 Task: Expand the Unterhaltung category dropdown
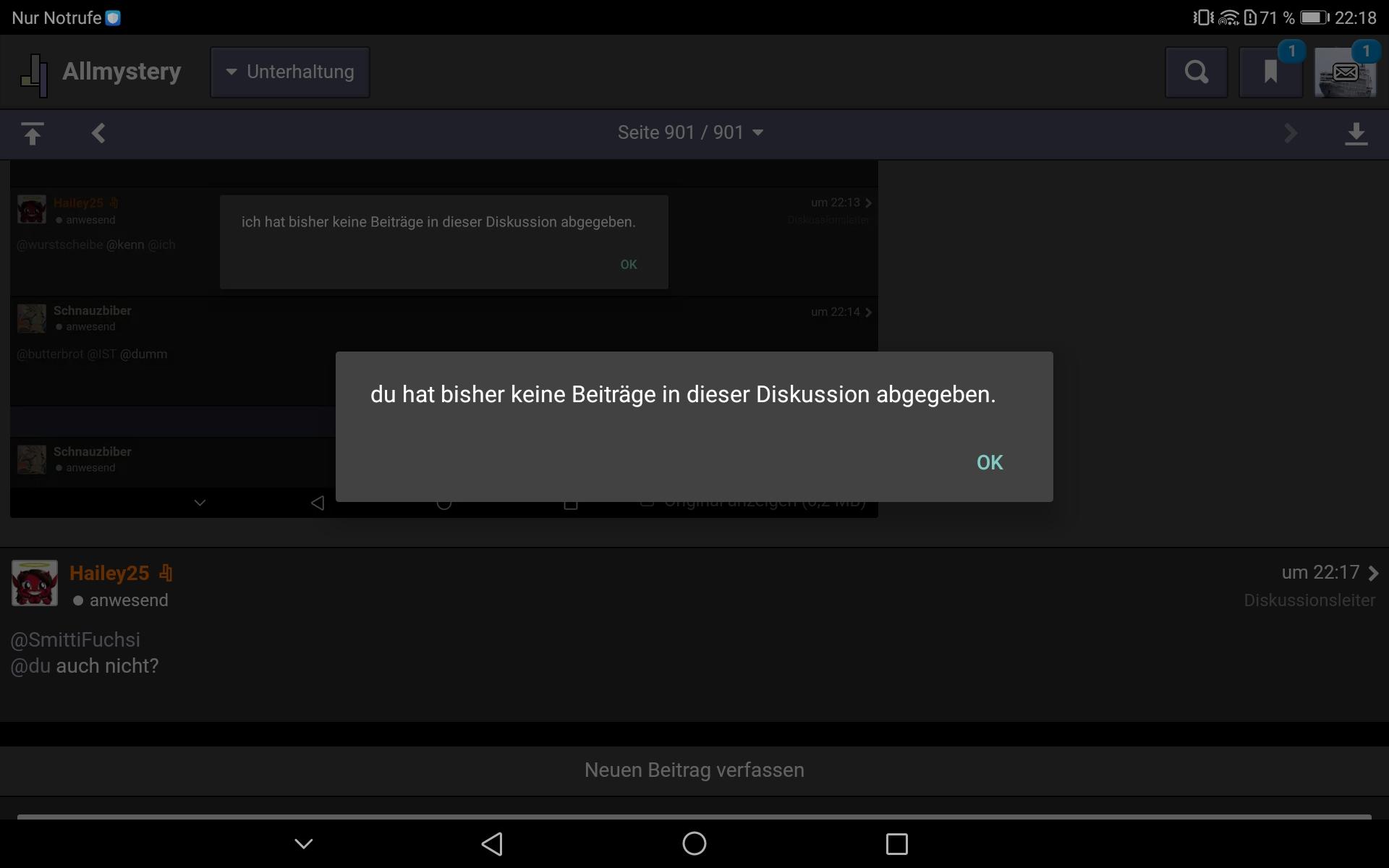point(290,72)
